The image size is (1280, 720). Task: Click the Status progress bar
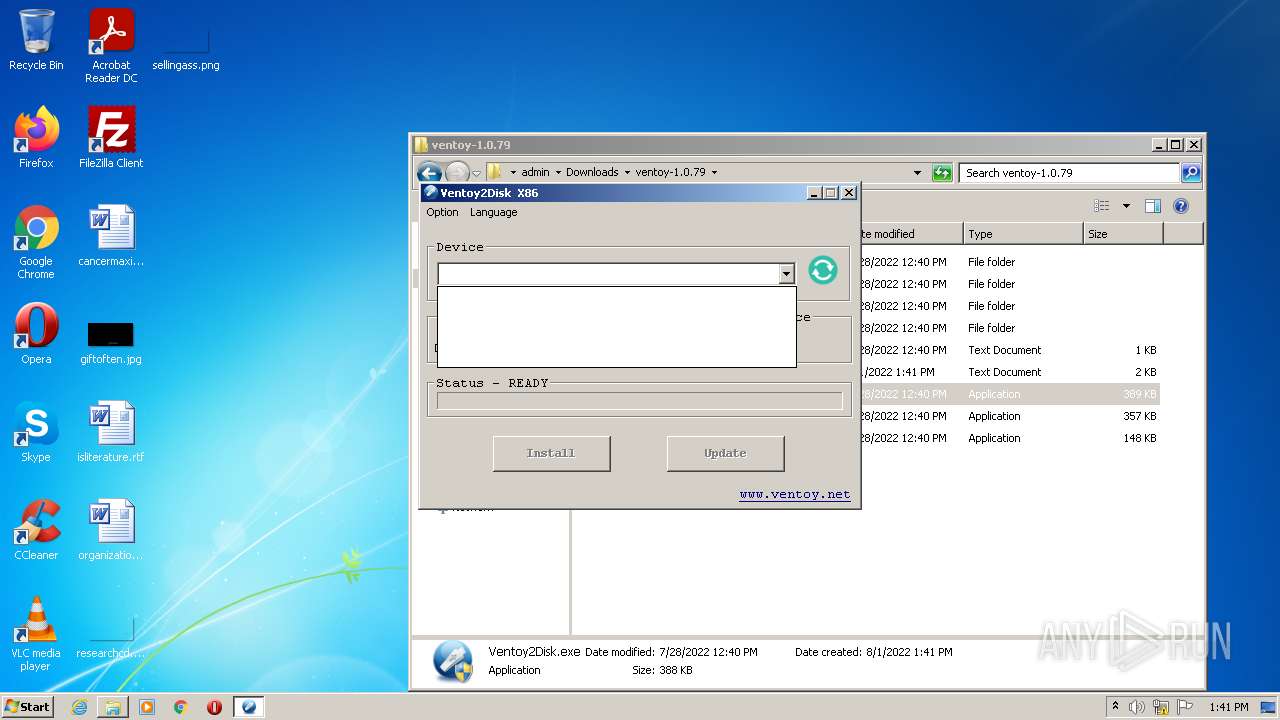639,401
